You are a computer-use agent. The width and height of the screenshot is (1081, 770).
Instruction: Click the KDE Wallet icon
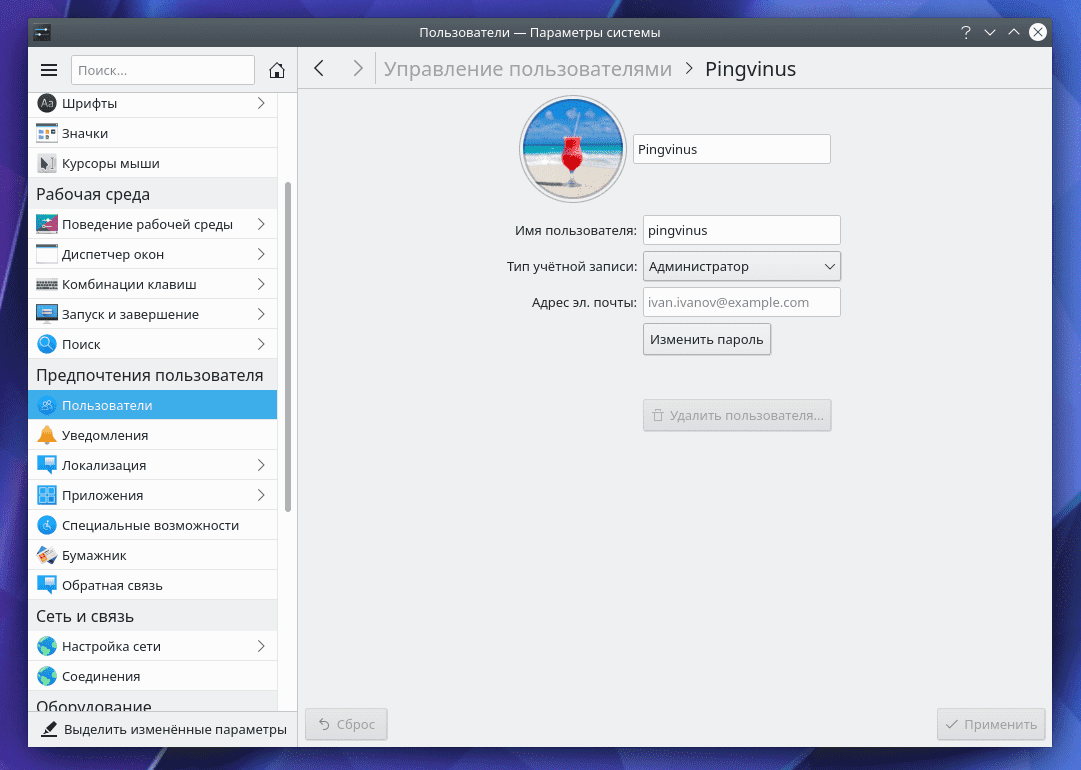click(x=47, y=555)
